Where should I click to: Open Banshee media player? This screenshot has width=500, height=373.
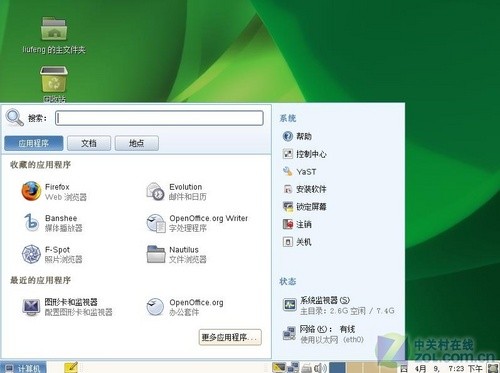point(53,223)
